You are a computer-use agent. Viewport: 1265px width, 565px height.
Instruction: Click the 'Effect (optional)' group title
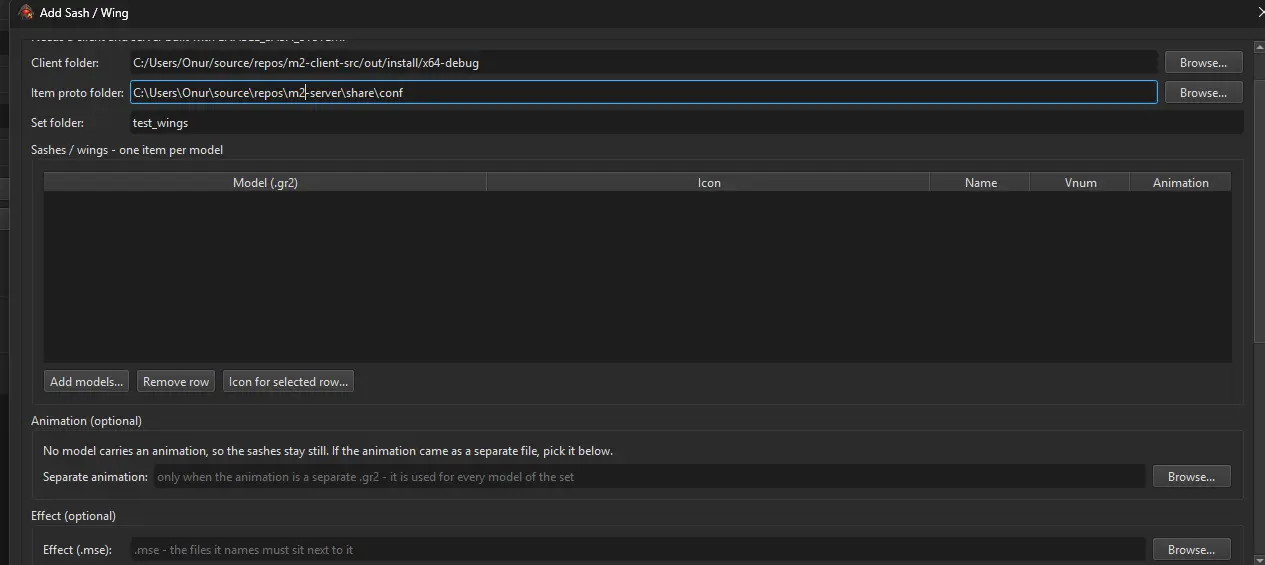pos(73,516)
